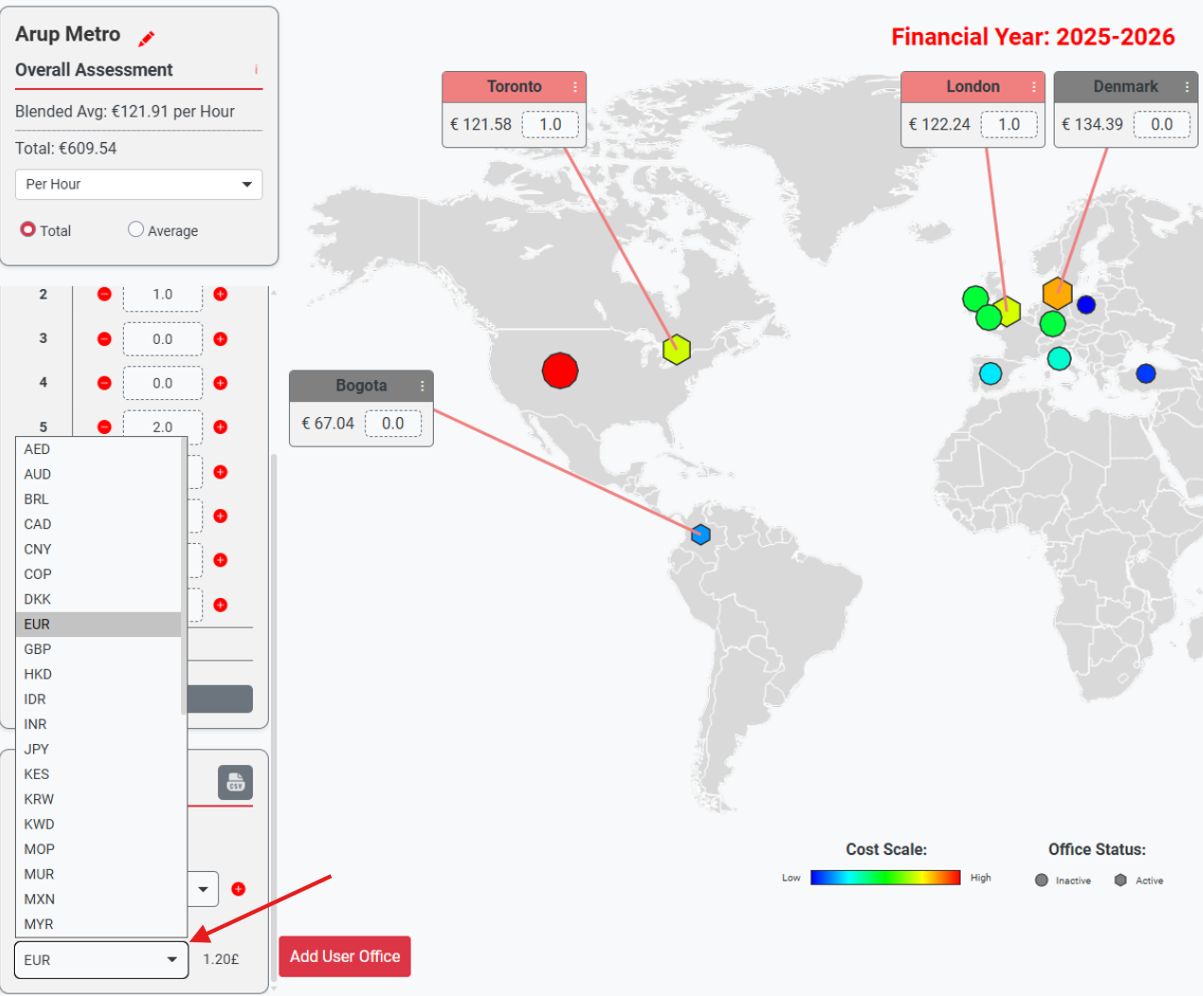Click the red minus button for row 2
This screenshot has height=996, width=1203.
[104, 294]
